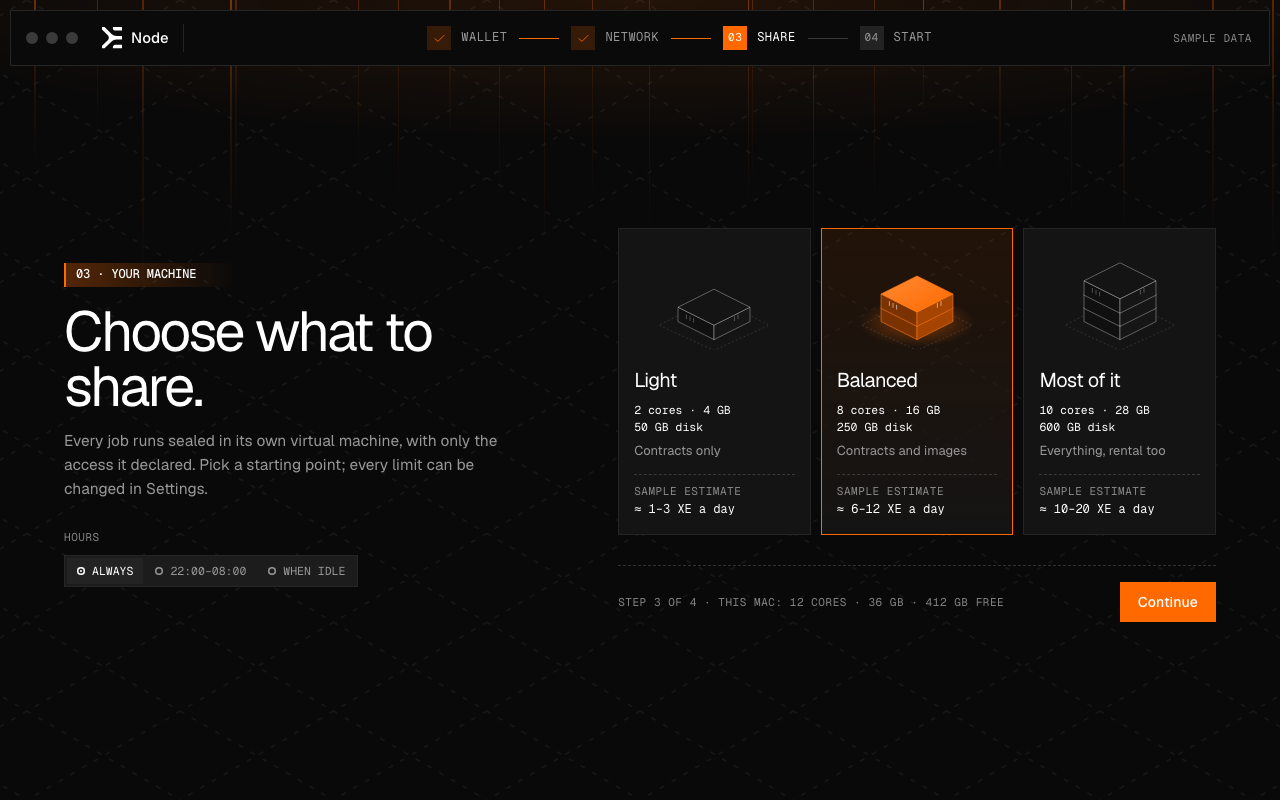Click the SAMPLE DATA label
1280x800 pixels.
1212,39
